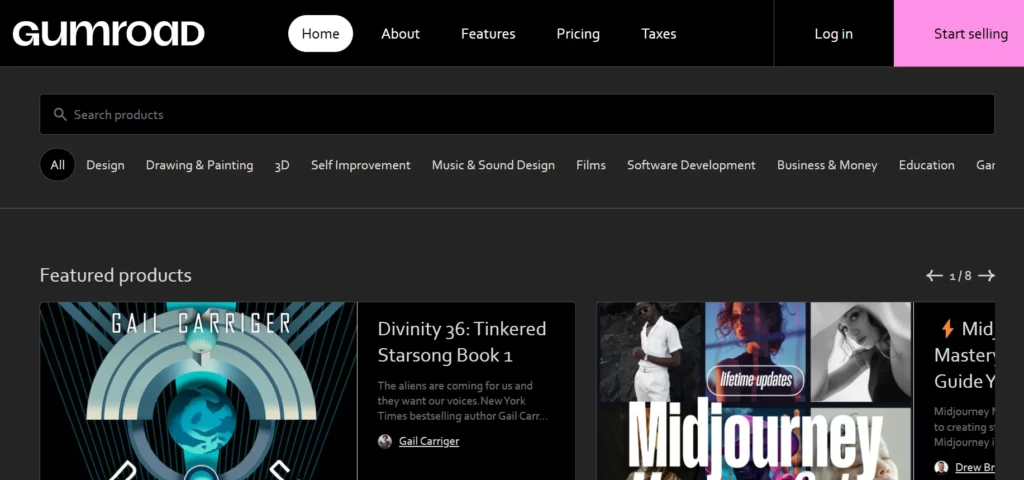This screenshot has height=480, width=1024.
Task: Open the Pricing page
Action: click(578, 34)
